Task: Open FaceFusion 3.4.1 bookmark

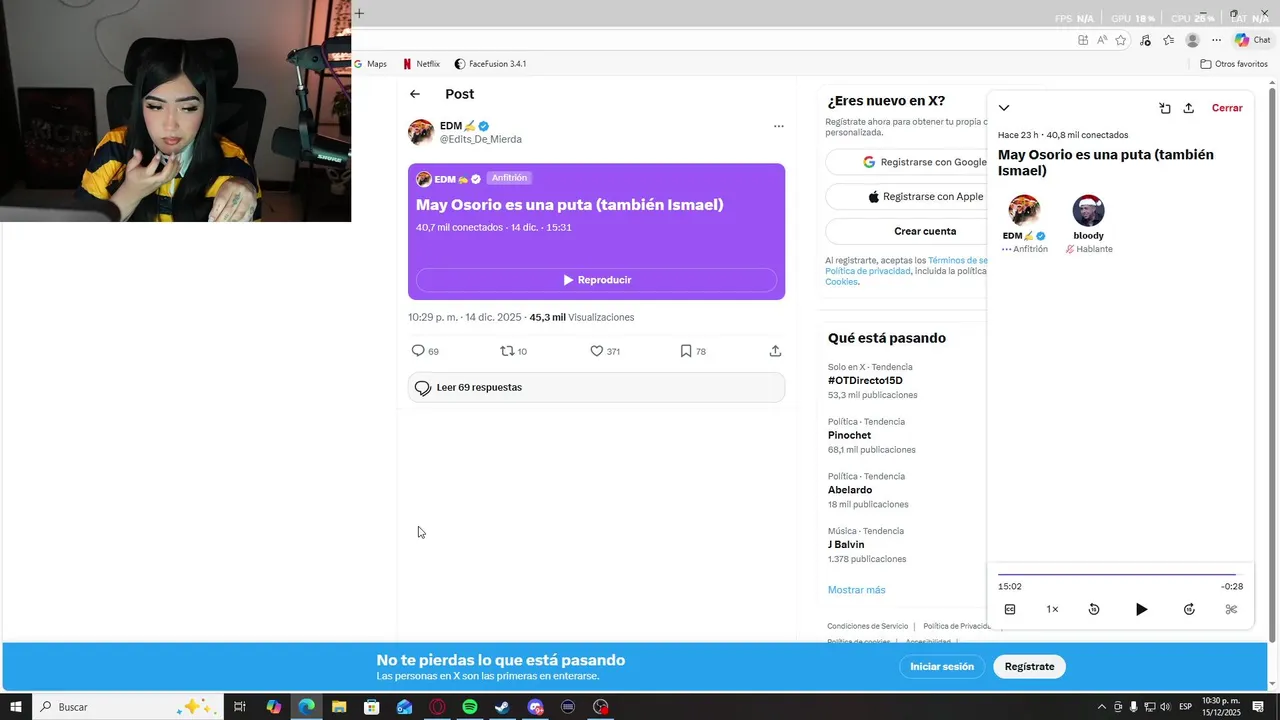Action: 490,64
